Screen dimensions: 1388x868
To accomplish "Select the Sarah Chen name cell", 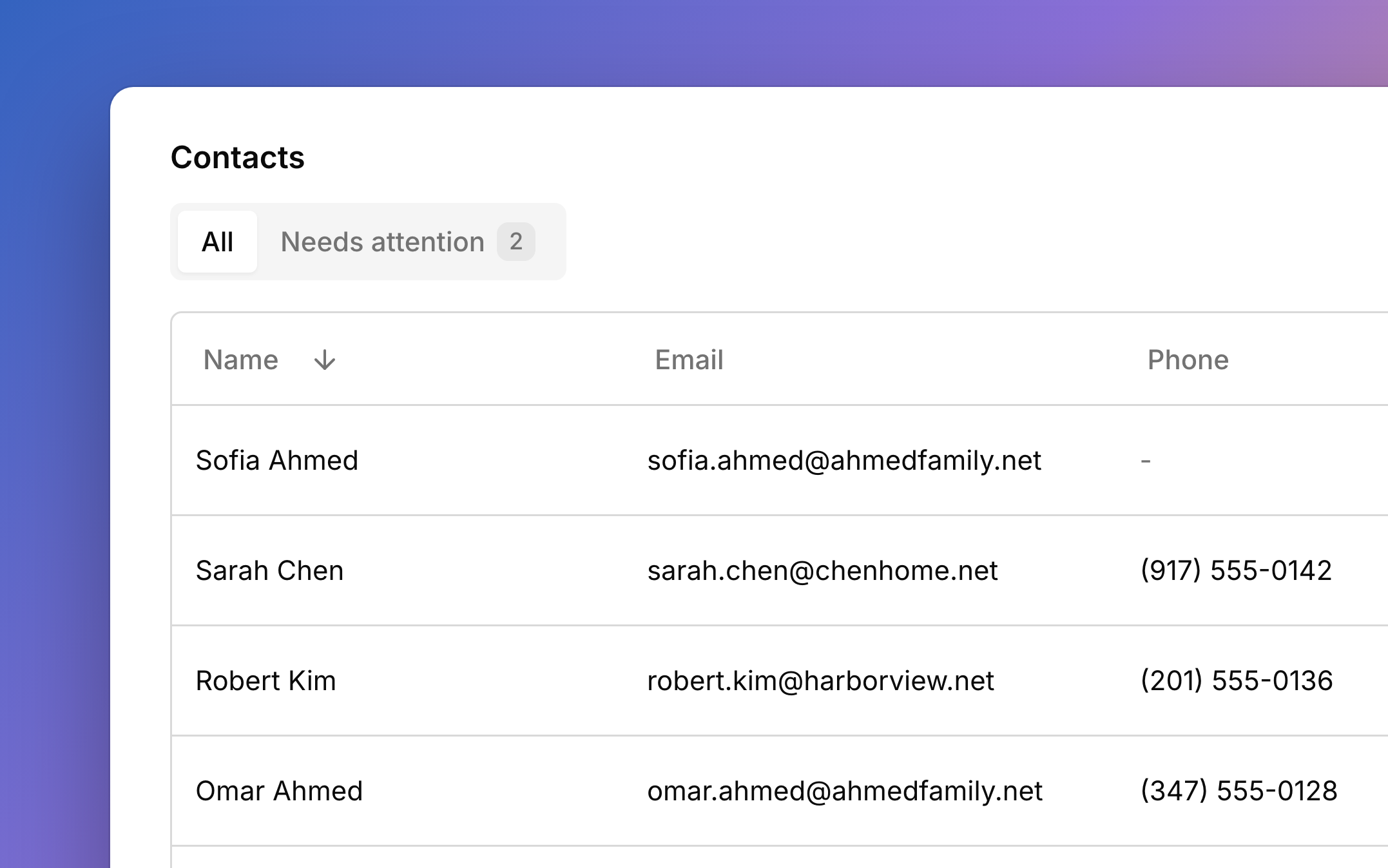I will pyautogui.click(x=269, y=570).
